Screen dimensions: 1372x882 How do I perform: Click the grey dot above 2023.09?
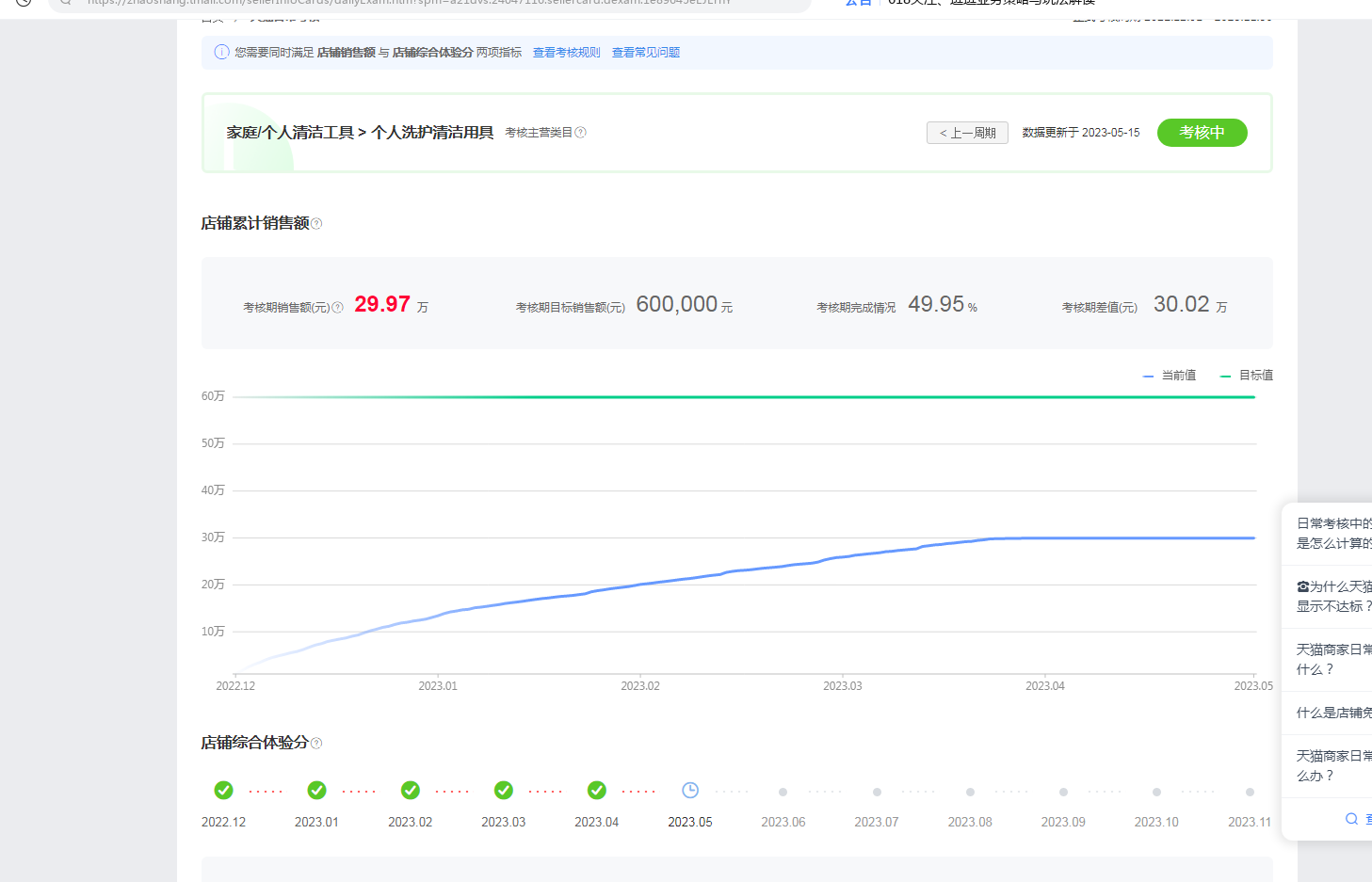point(1063,792)
